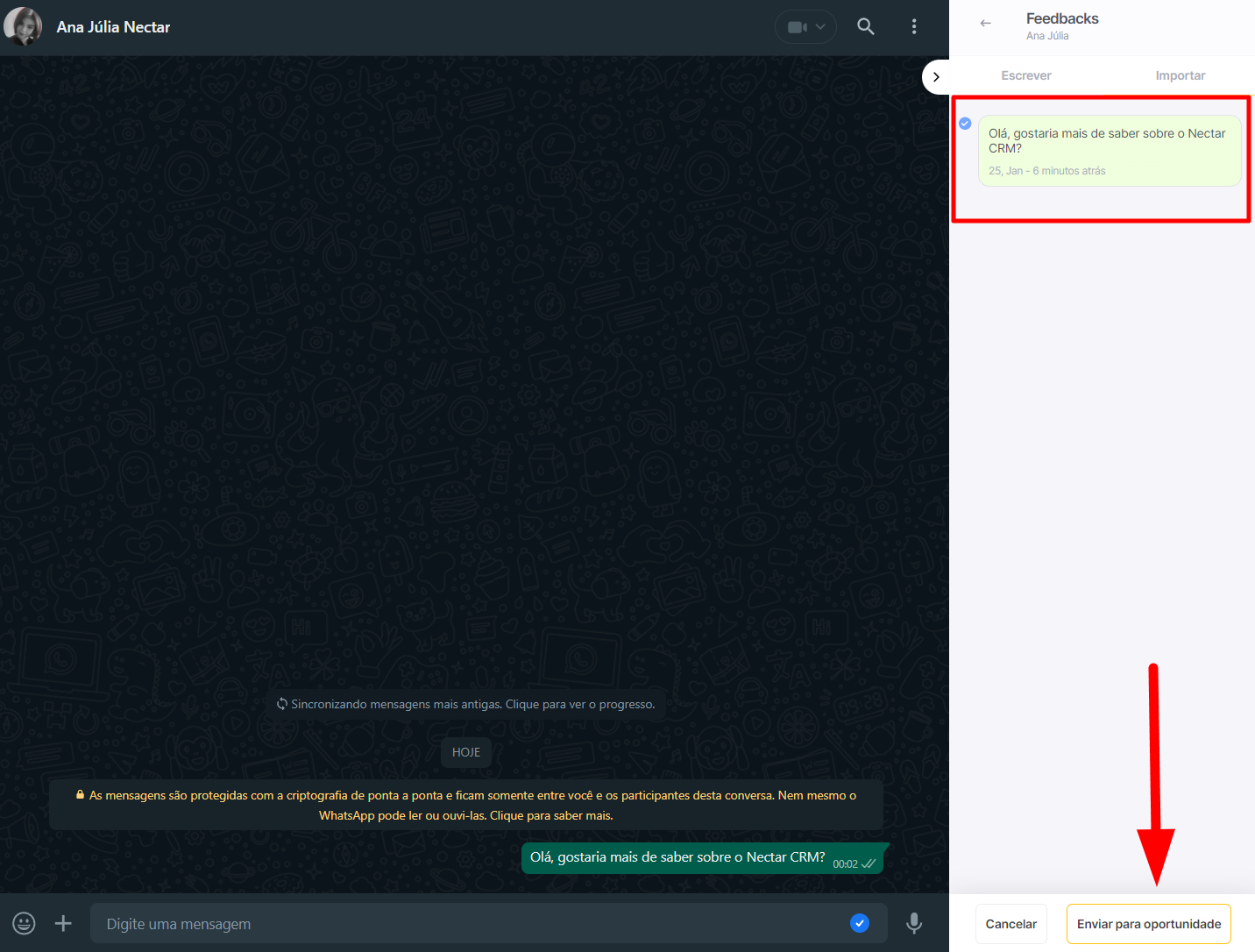1255x952 pixels.
Task: Click Enviar para oportunidade
Action: (x=1149, y=924)
